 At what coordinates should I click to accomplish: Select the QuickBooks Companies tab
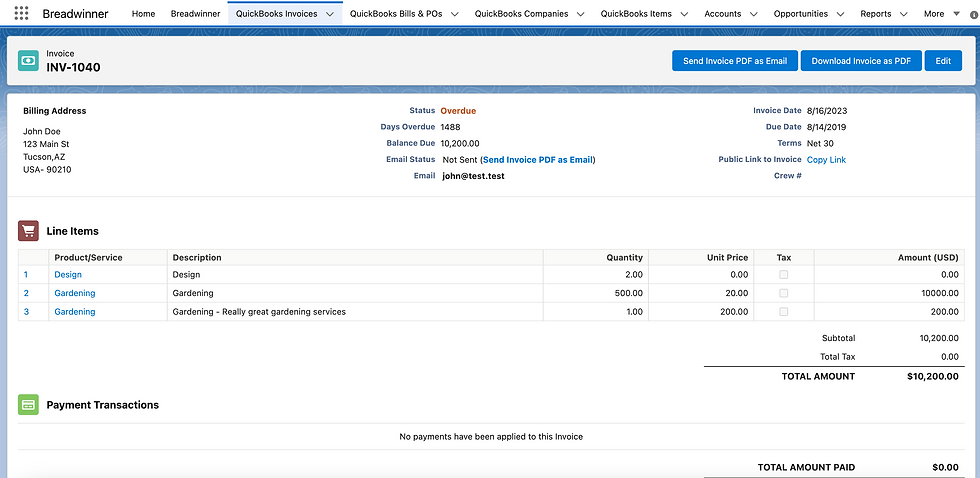pyautogui.click(x=521, y=14)
